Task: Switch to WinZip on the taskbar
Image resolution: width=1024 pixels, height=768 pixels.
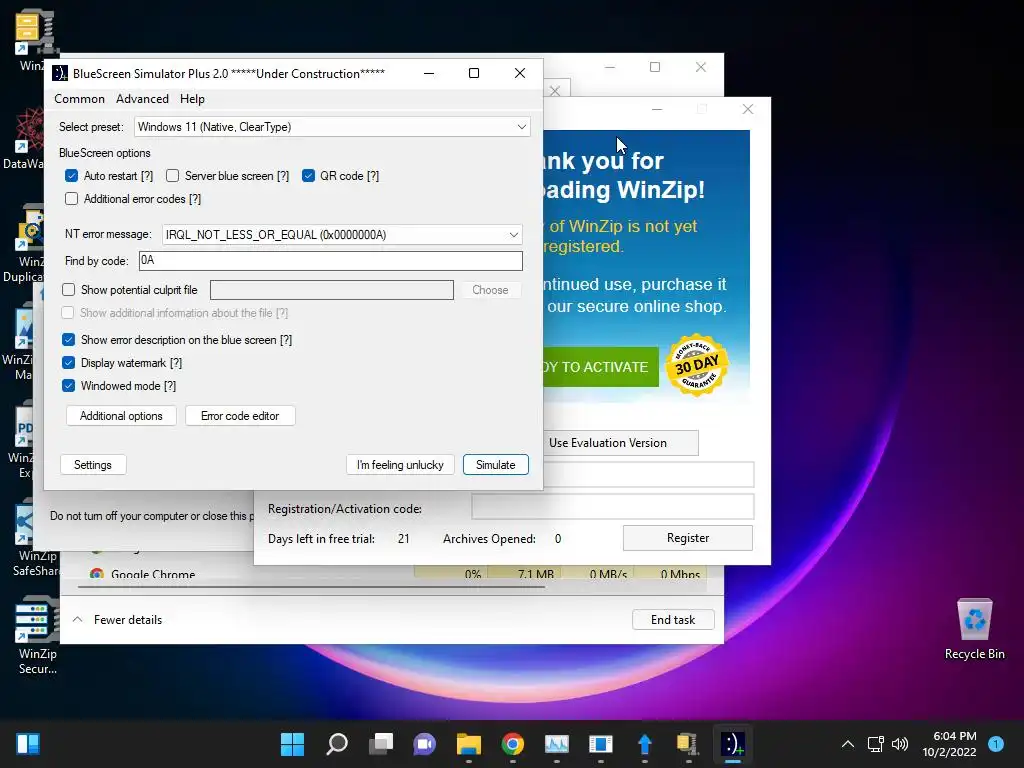Action: tap(688, 744)
